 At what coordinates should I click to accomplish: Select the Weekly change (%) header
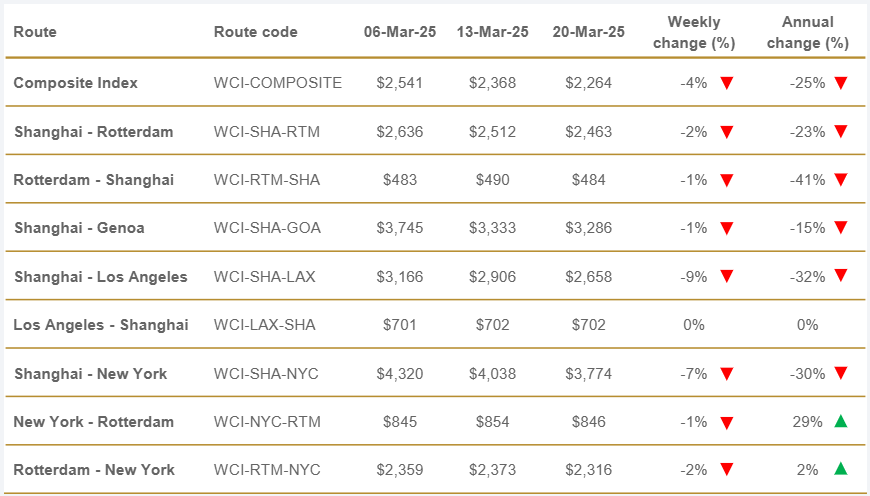[694, 32]
